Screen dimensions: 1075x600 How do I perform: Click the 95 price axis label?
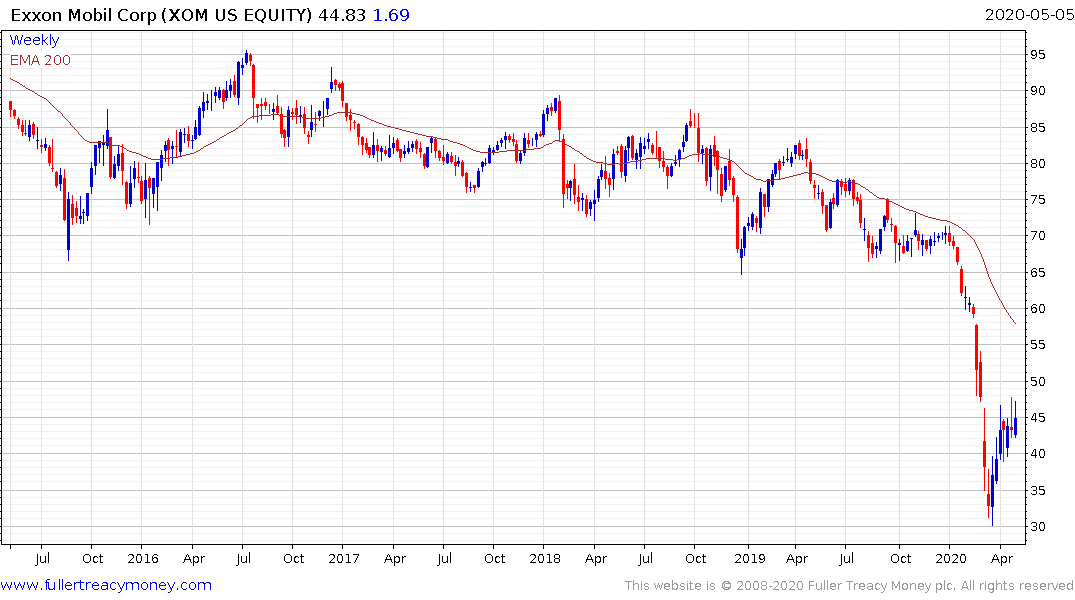[x=1037, y=55]
